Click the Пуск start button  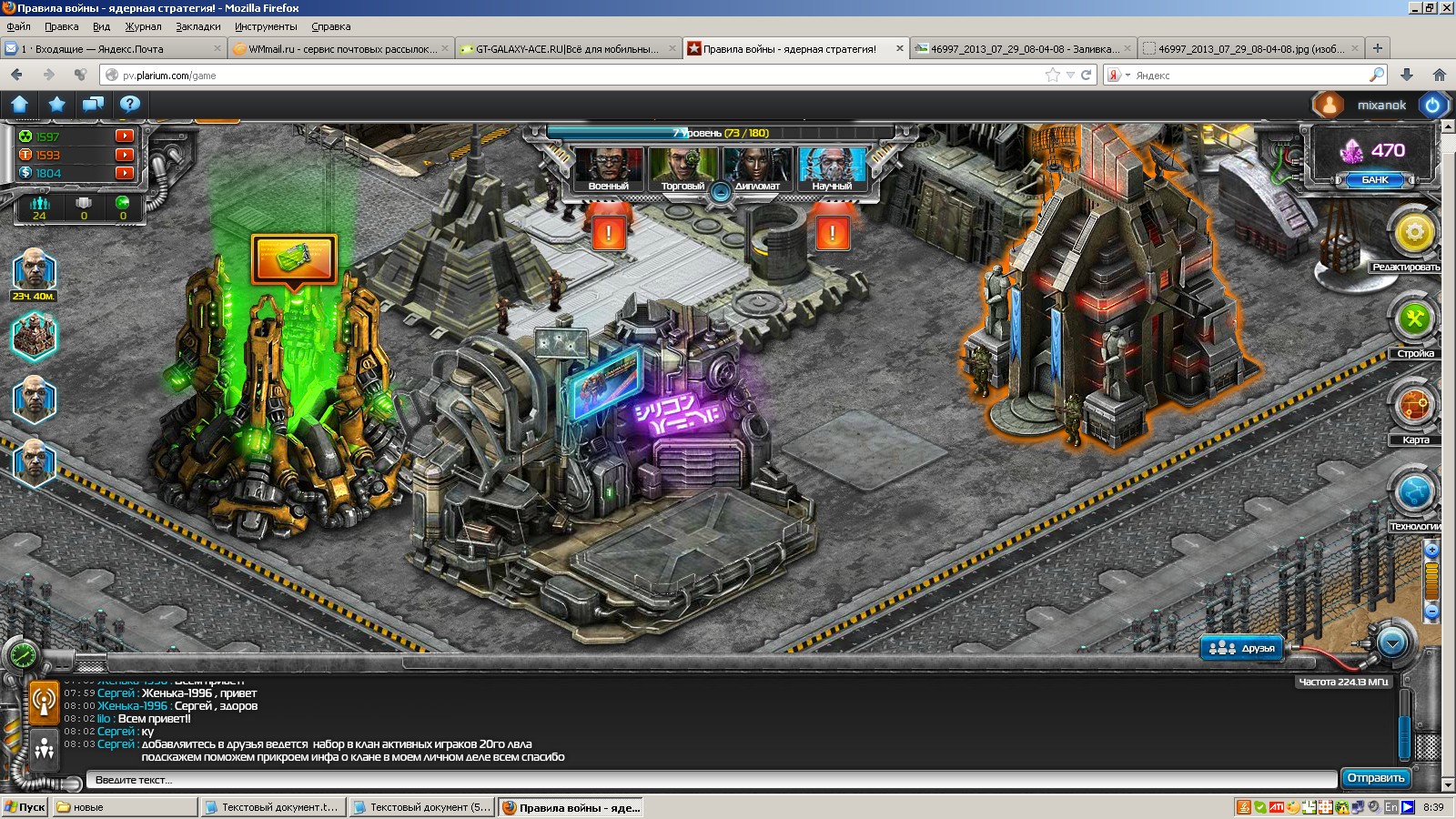coord(25,807)
